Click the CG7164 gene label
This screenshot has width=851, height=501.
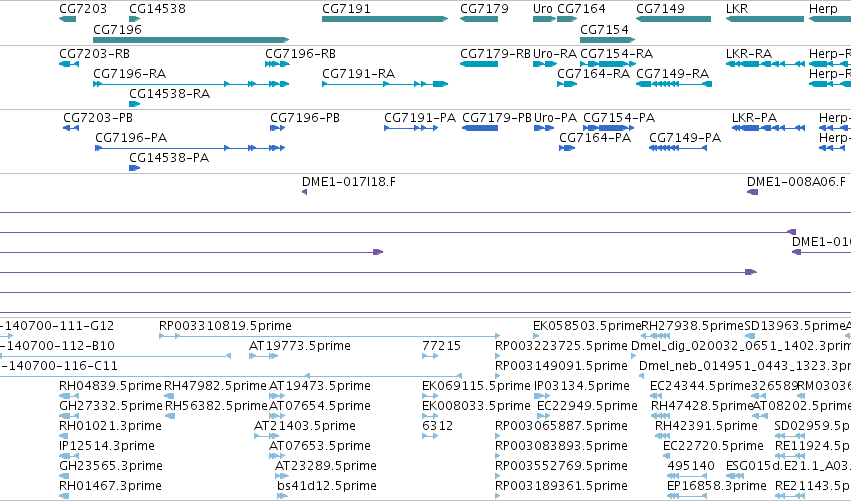(x=581, y=9)
